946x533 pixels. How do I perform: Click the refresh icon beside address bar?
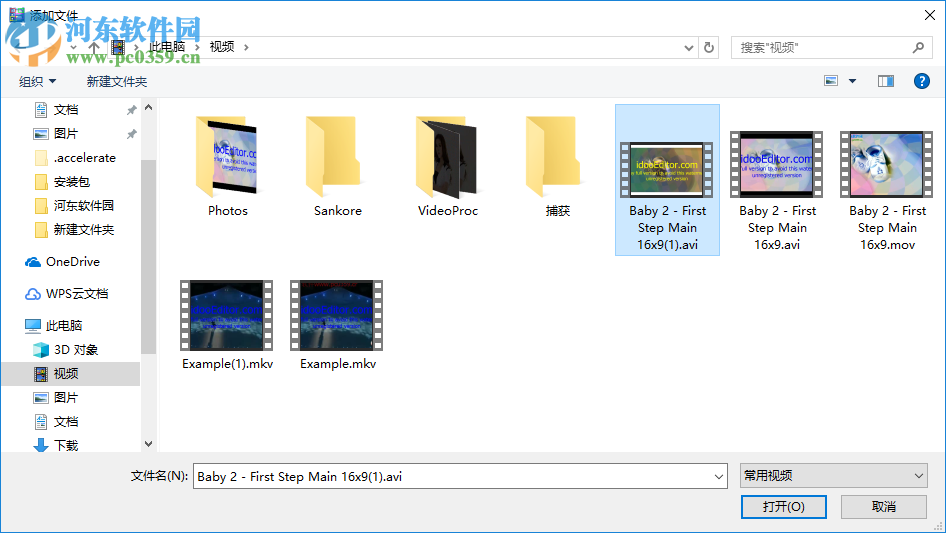pyautogui.click(x=709, y=47)
